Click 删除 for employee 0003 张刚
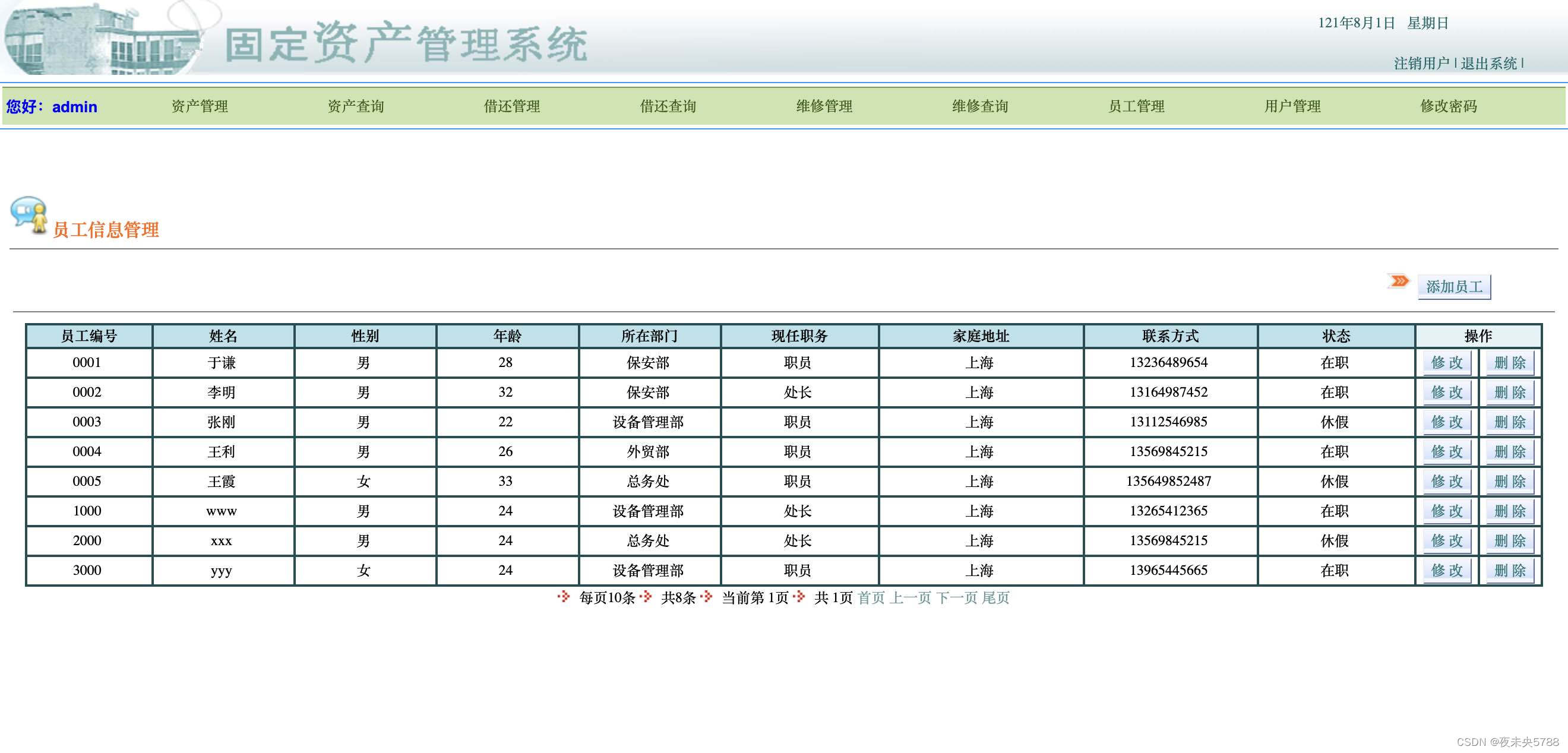 1510,422
